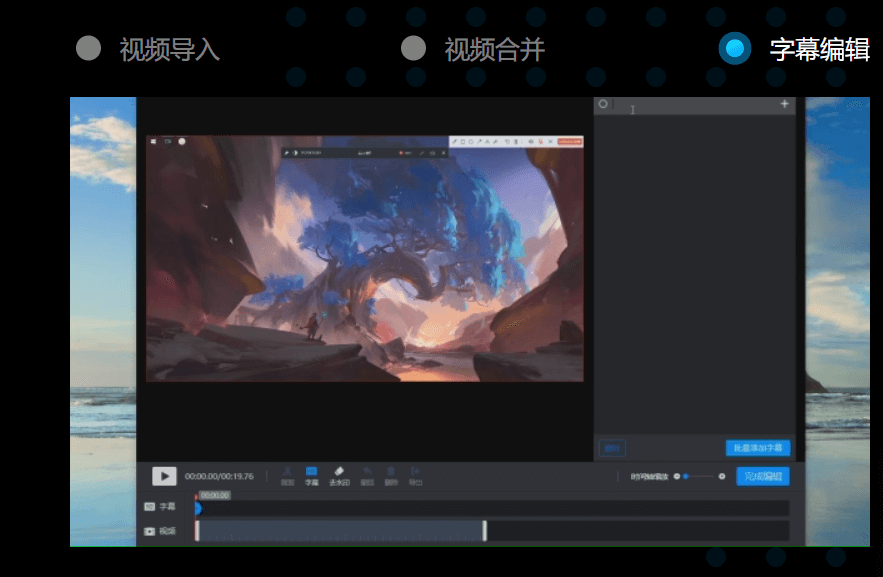883x577 pixels.
Task: Add a subtitle row with plus icon
Action: coord(784,104)
